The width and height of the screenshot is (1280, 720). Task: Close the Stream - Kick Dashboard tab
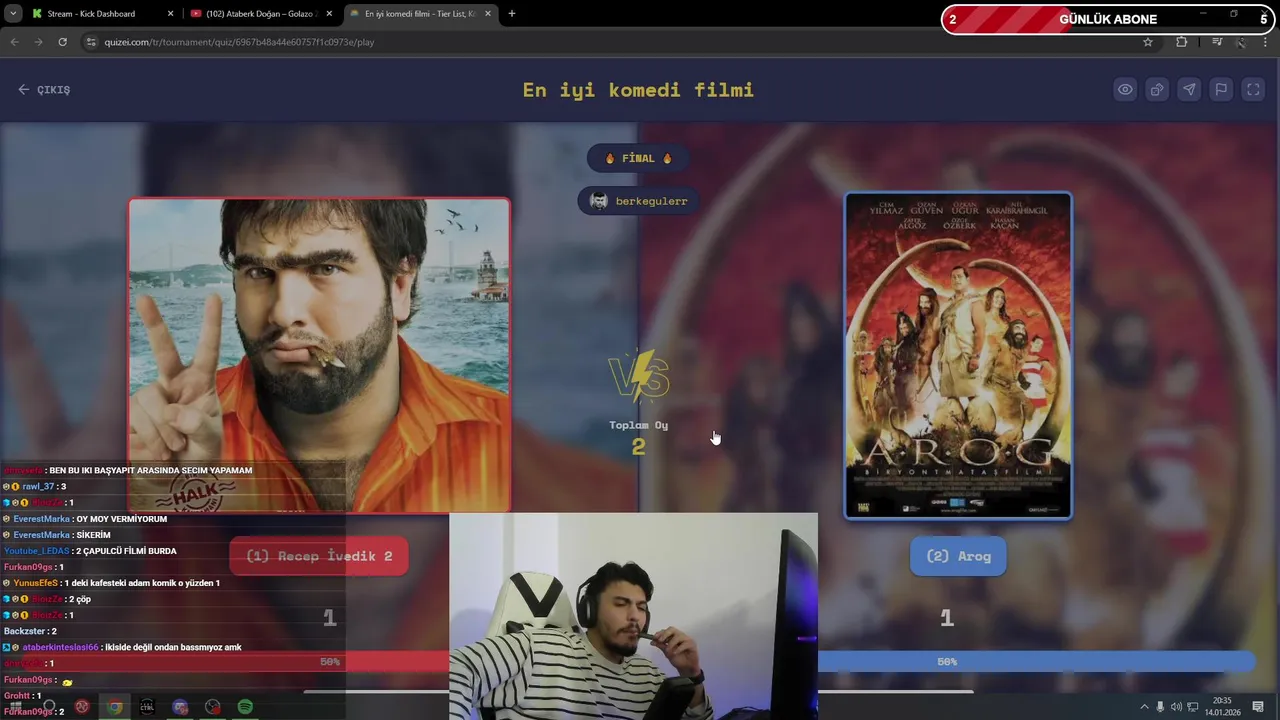(170, 14)
